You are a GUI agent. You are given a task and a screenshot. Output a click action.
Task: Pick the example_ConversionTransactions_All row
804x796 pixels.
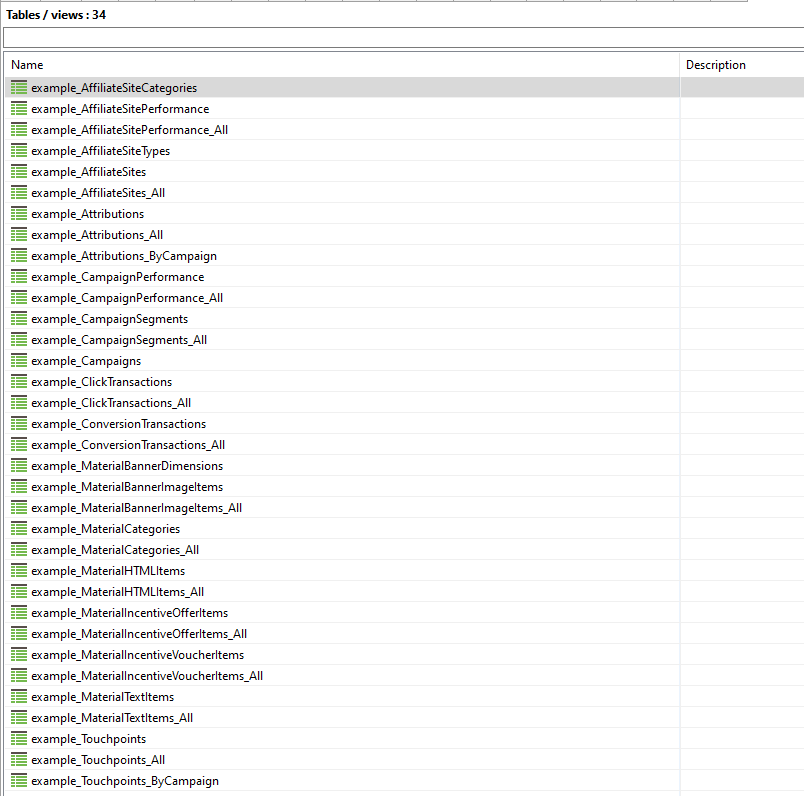pyautogui.click(x=128, y=445)
